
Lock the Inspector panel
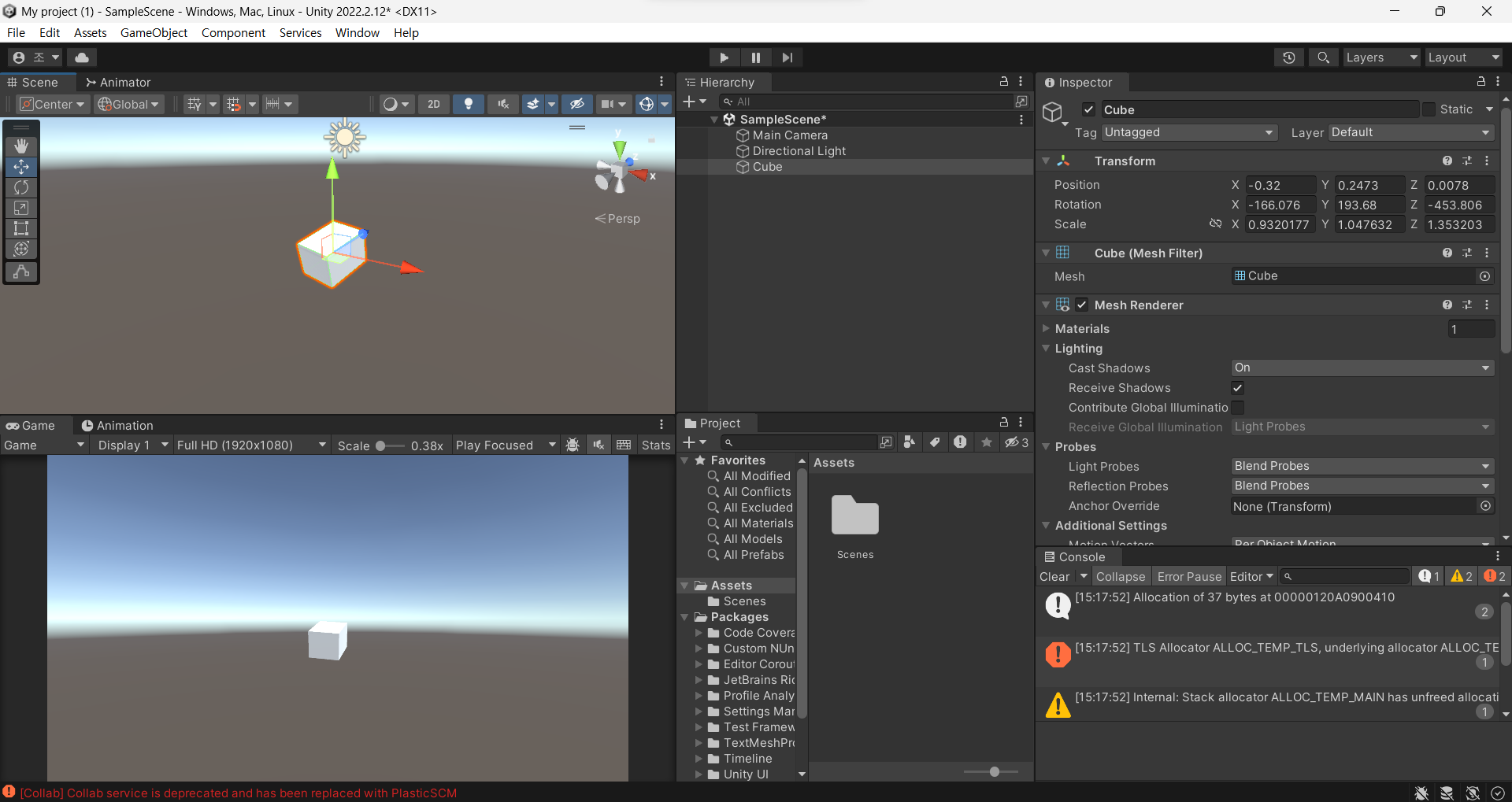click(x=1481, y=82)
